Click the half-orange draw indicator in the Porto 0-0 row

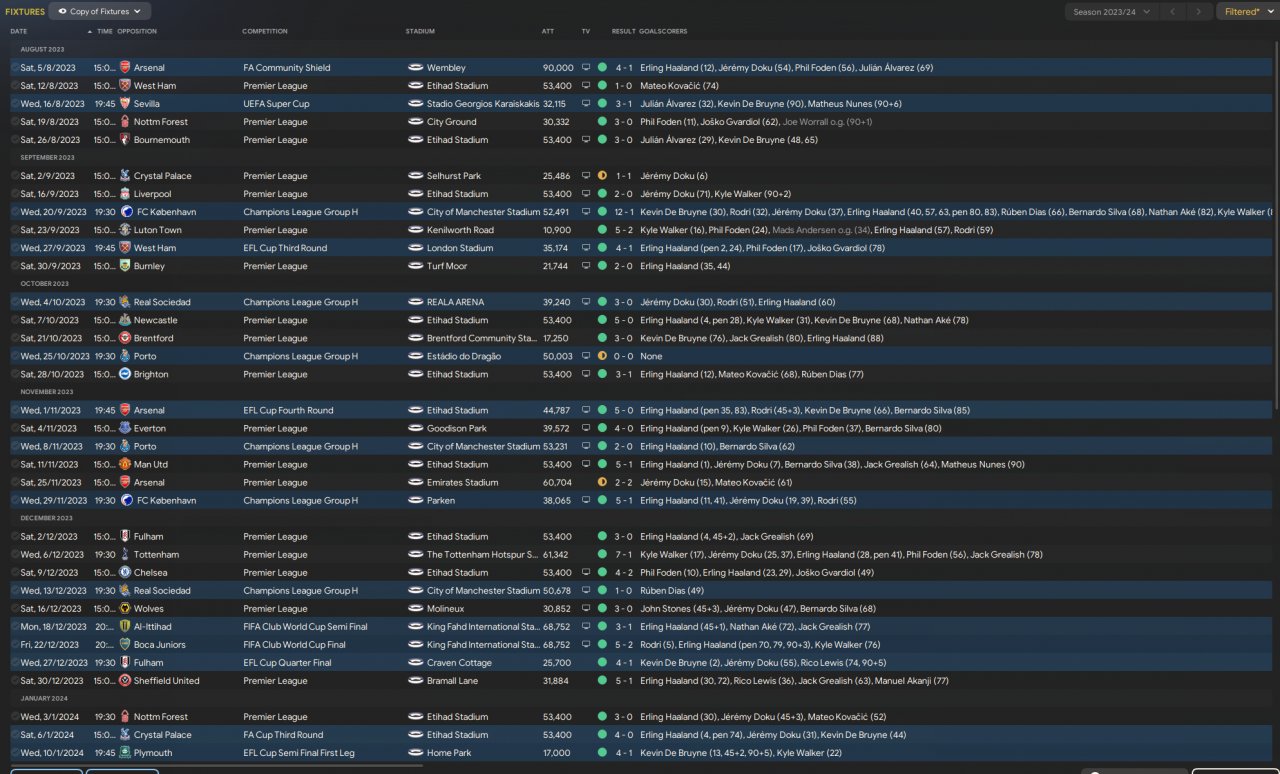[602, 356]
